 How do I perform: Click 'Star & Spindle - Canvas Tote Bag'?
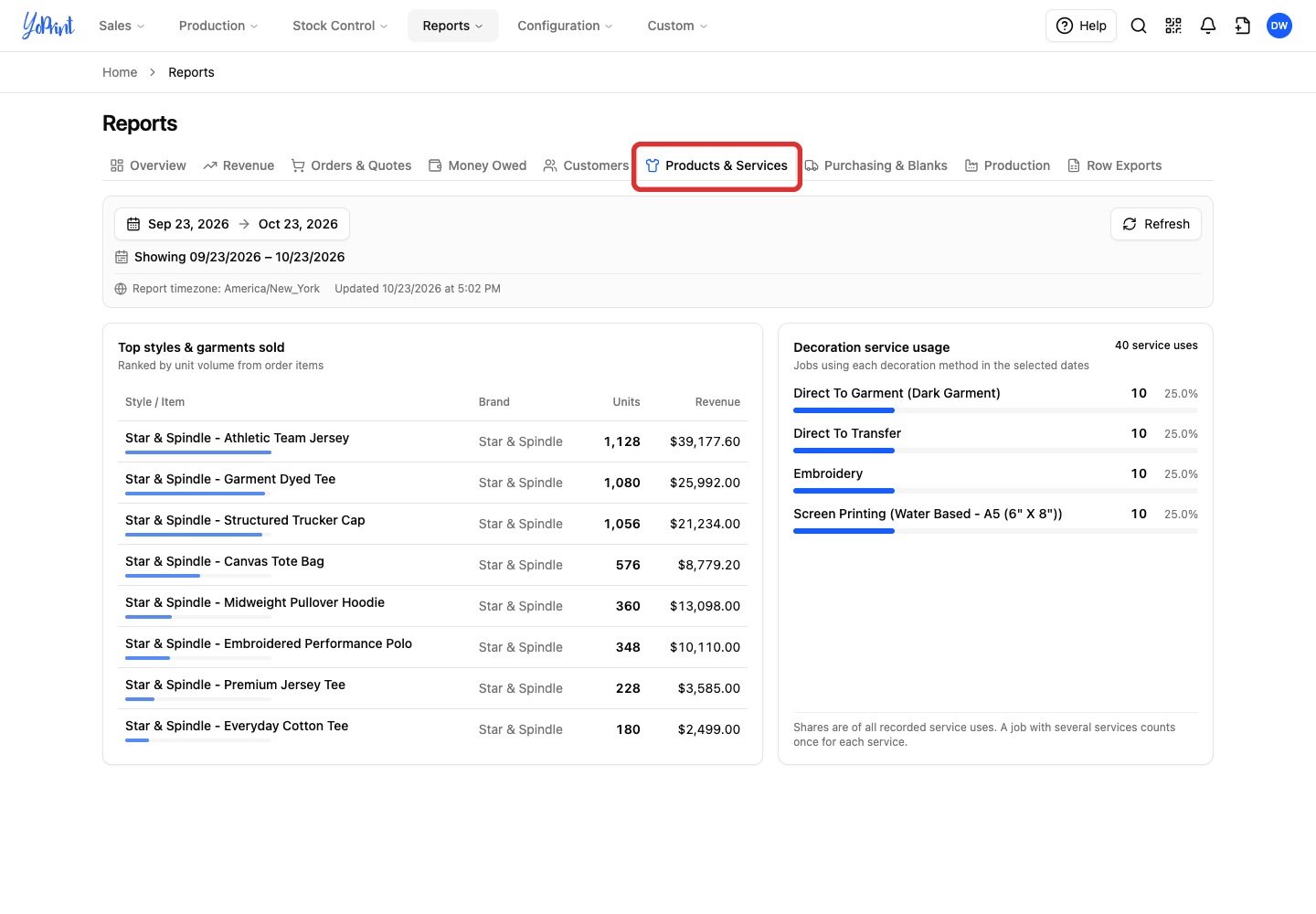coord(225,561)
